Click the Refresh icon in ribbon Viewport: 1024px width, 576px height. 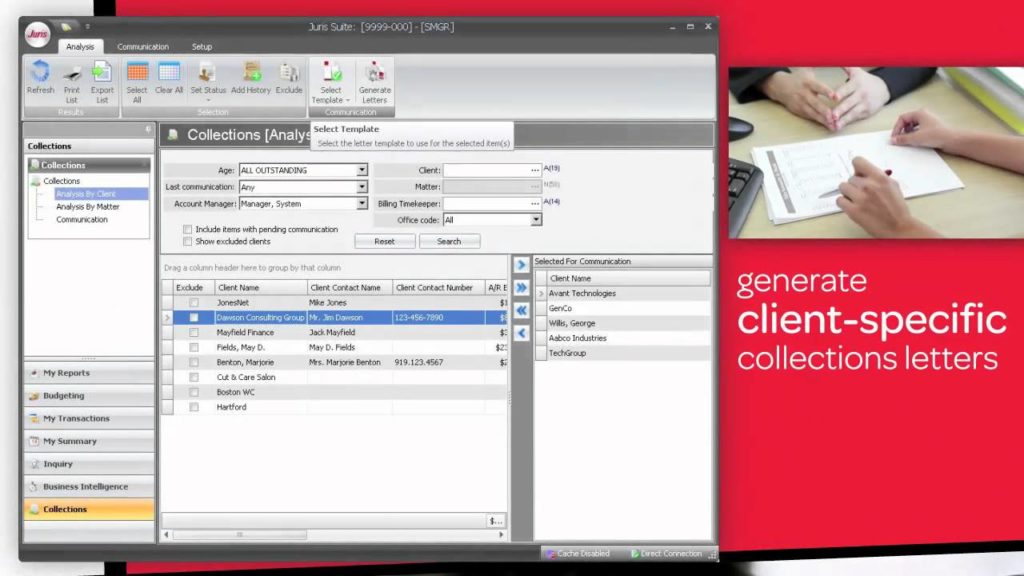(40, 73)
